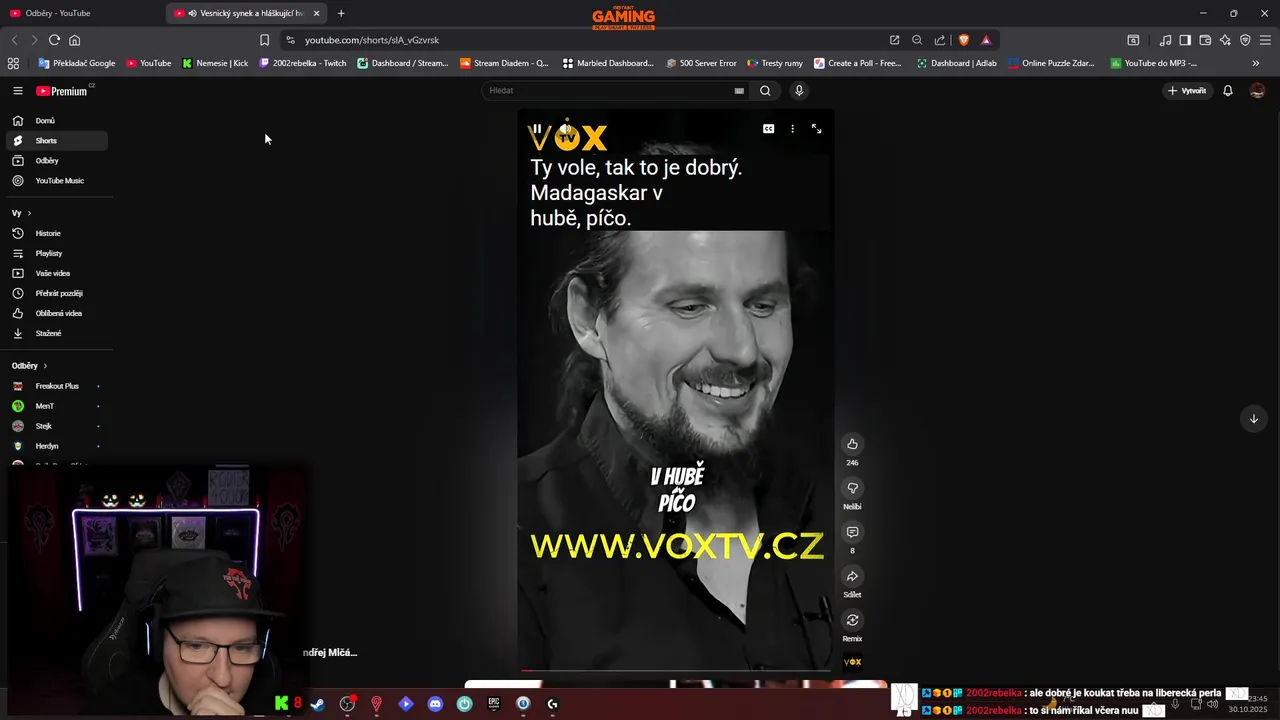This screenshot has height=720, width=1280.
Task: Open YouTube notifications bell
Action: click(x=1228, y=91)
